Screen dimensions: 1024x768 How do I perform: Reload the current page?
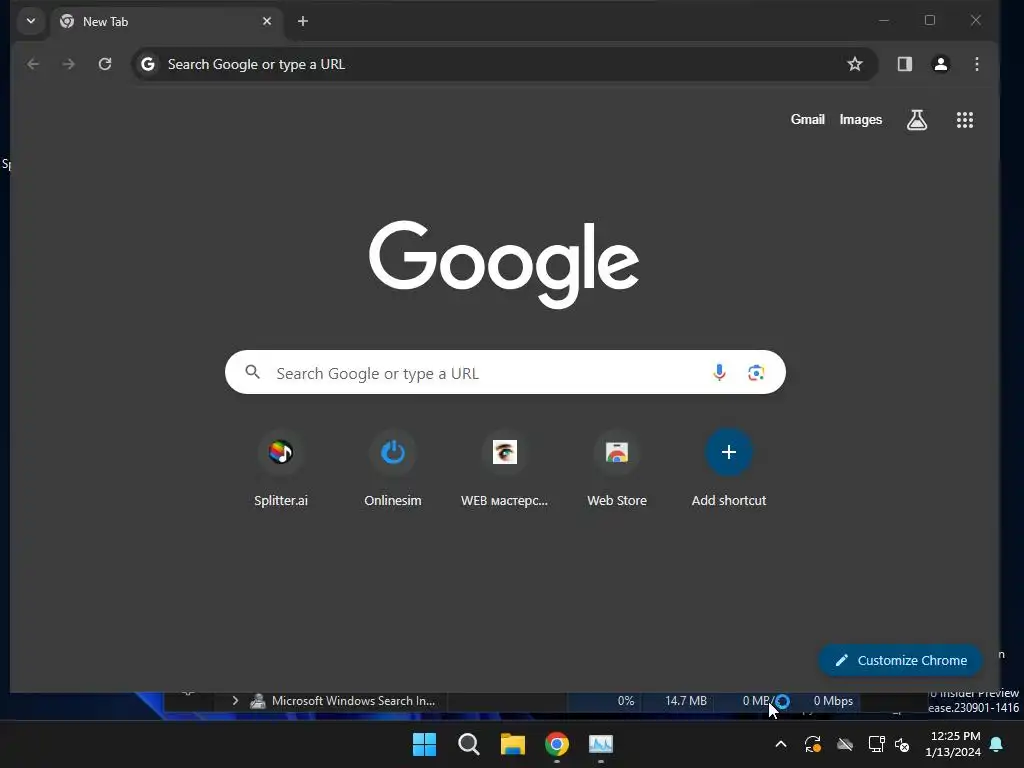pos(105,64)
